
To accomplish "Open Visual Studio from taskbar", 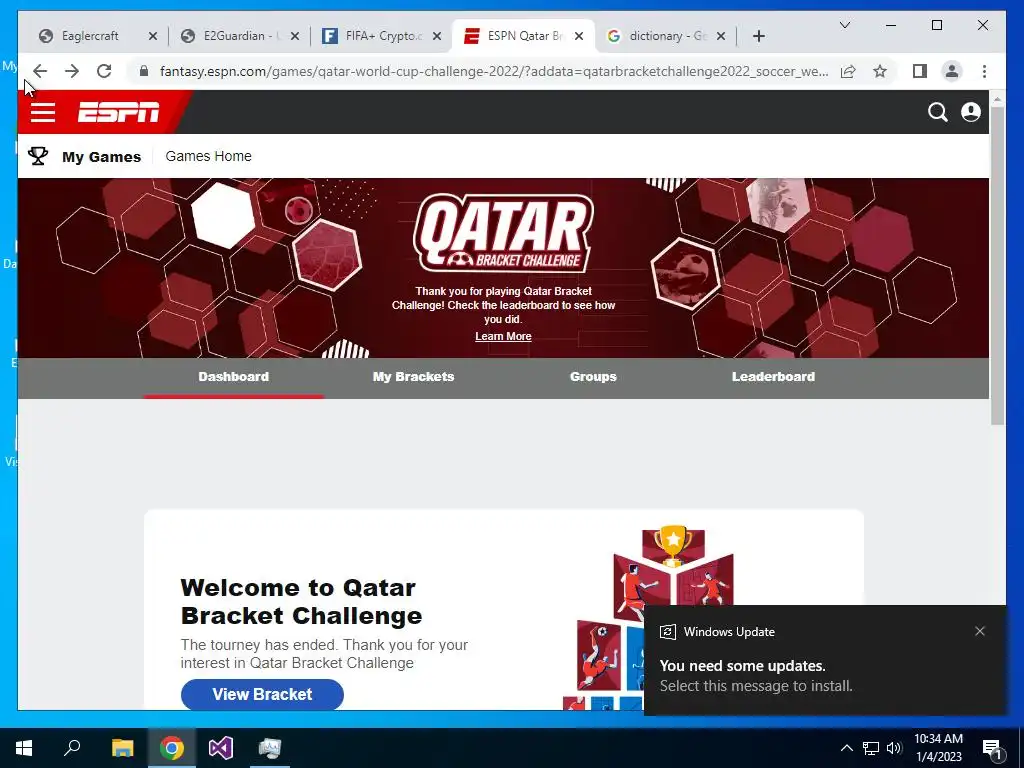I will tap(221, 748).
